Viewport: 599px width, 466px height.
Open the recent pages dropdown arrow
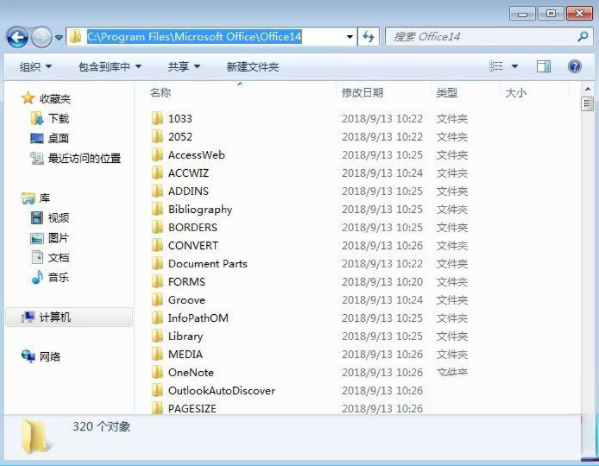click(59, 37)
